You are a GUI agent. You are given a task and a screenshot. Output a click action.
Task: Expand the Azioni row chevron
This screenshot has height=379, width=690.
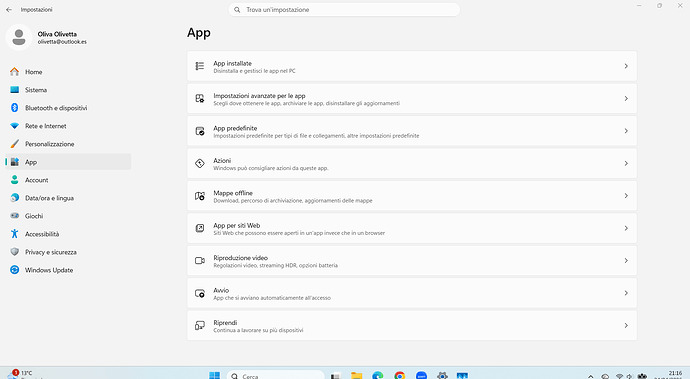(626, 163)
